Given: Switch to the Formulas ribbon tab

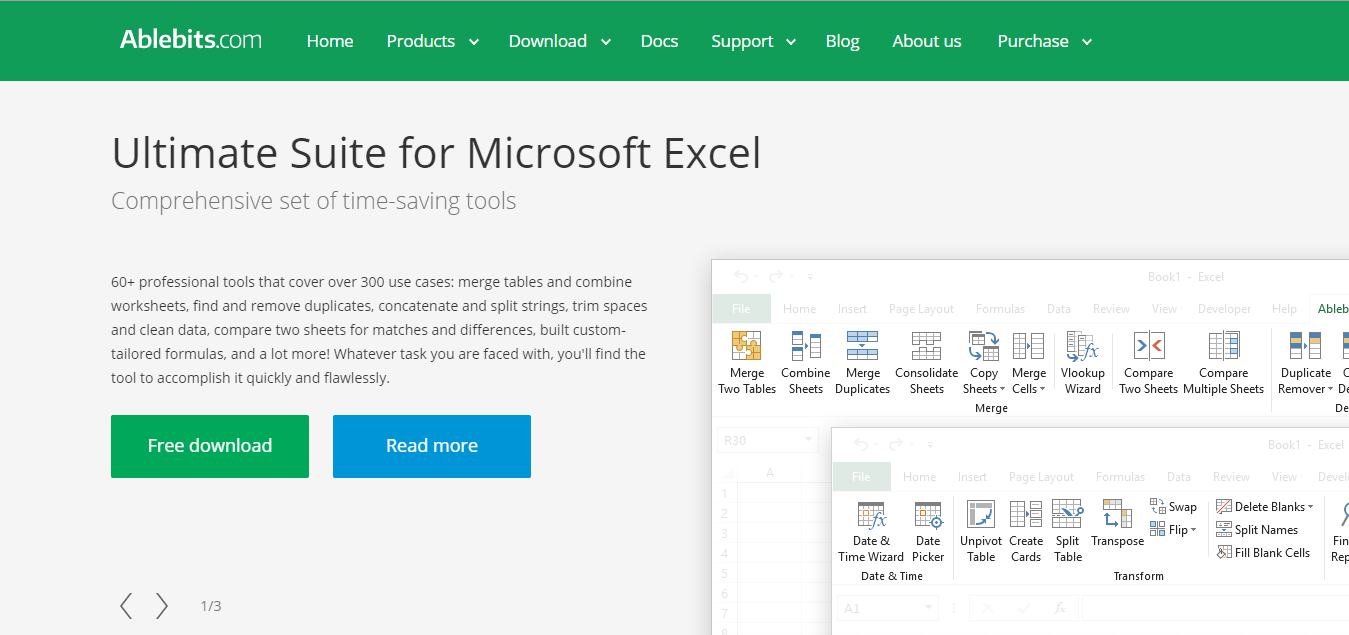Looking at the screenshot, I should [x=1120, y=477].
